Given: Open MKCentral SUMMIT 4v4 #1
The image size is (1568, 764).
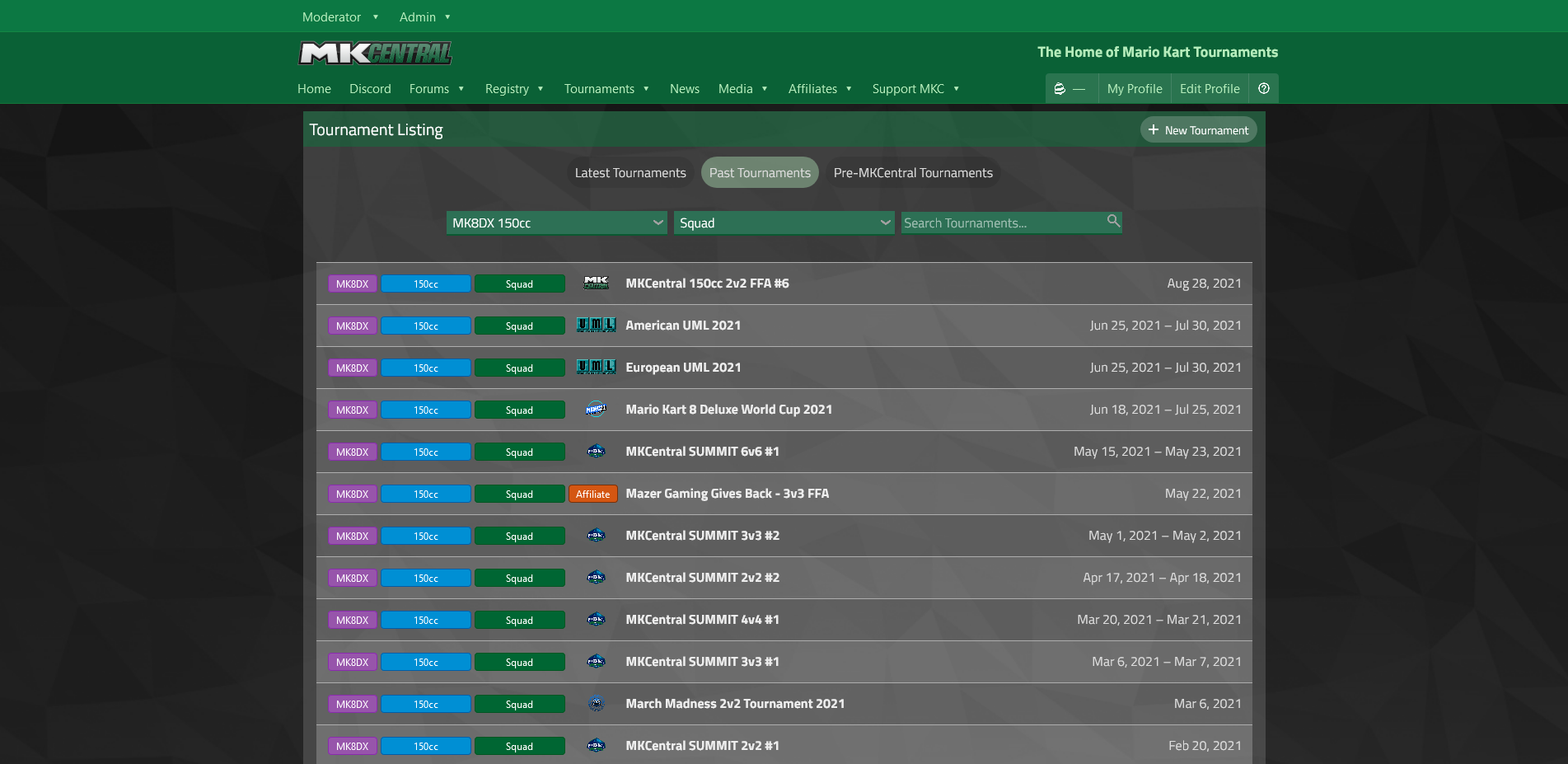Looking at the screenshot, I should 702,620.
